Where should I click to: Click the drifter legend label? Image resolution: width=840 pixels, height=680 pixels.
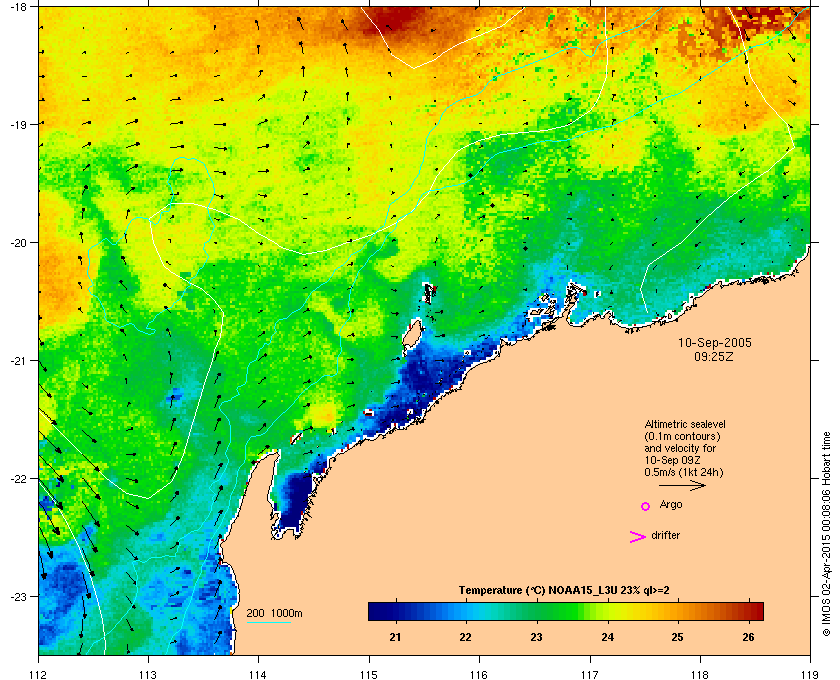665,535
